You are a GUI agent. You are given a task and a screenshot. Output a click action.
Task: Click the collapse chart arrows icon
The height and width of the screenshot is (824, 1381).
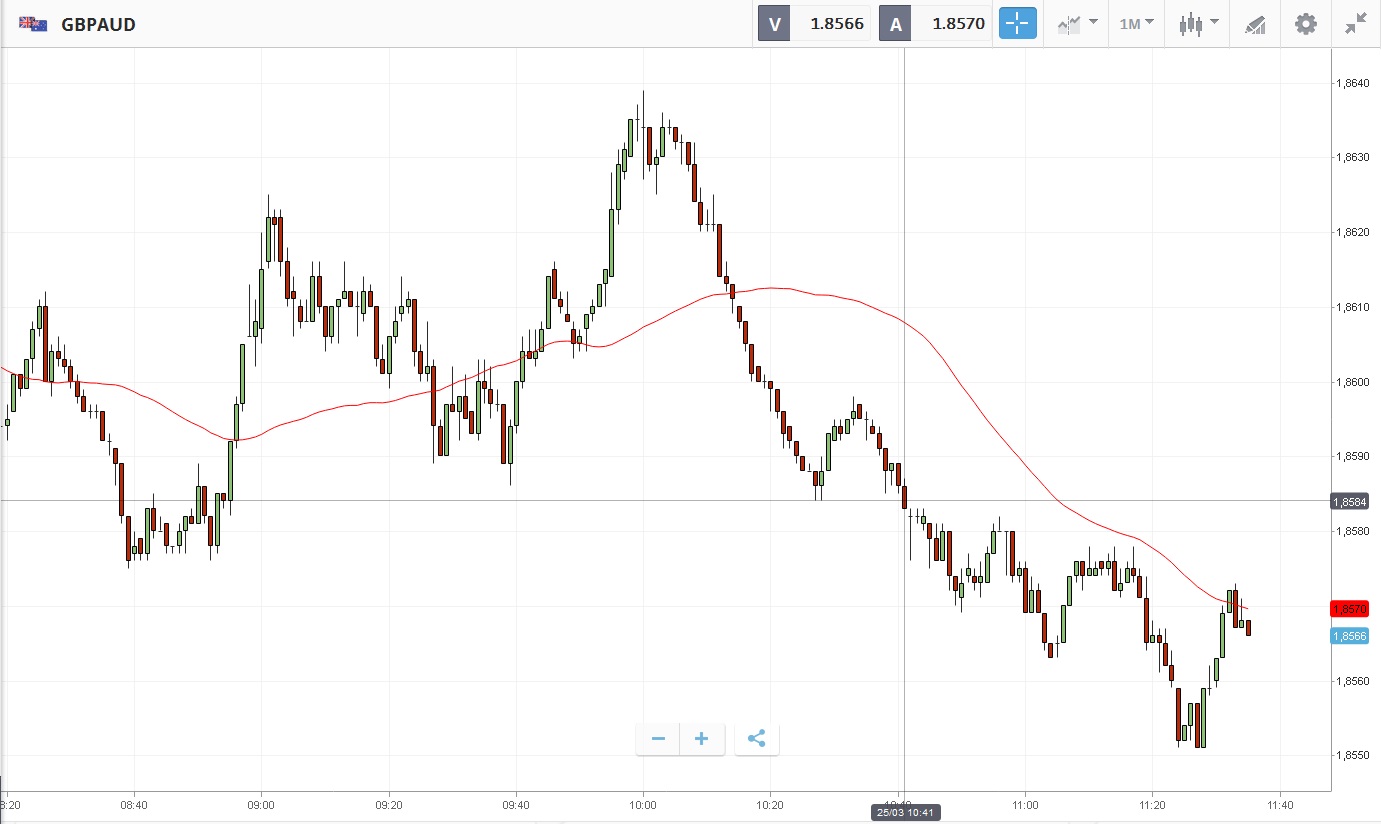(1356, 24)
